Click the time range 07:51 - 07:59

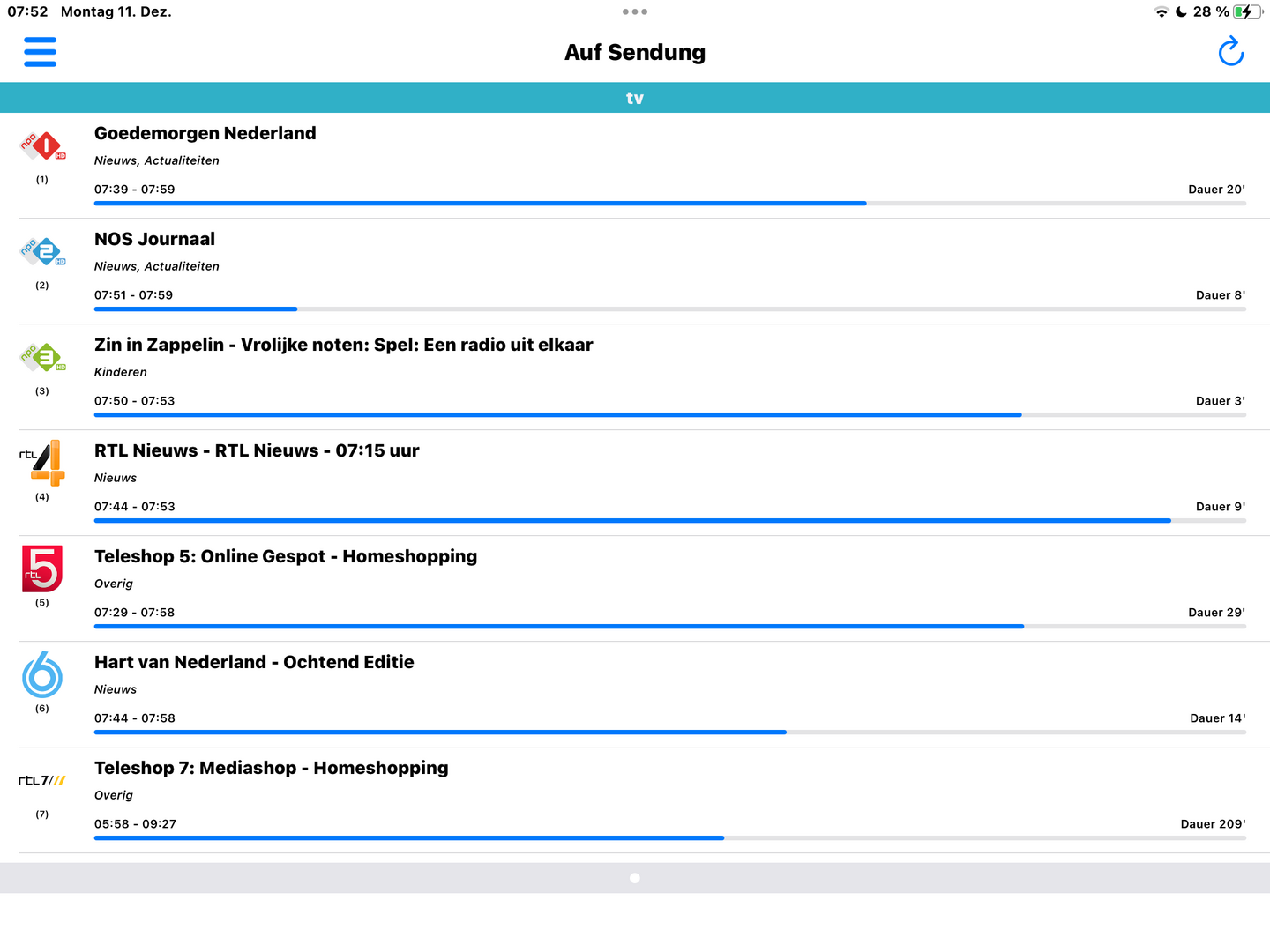click(x=133, y=295)
